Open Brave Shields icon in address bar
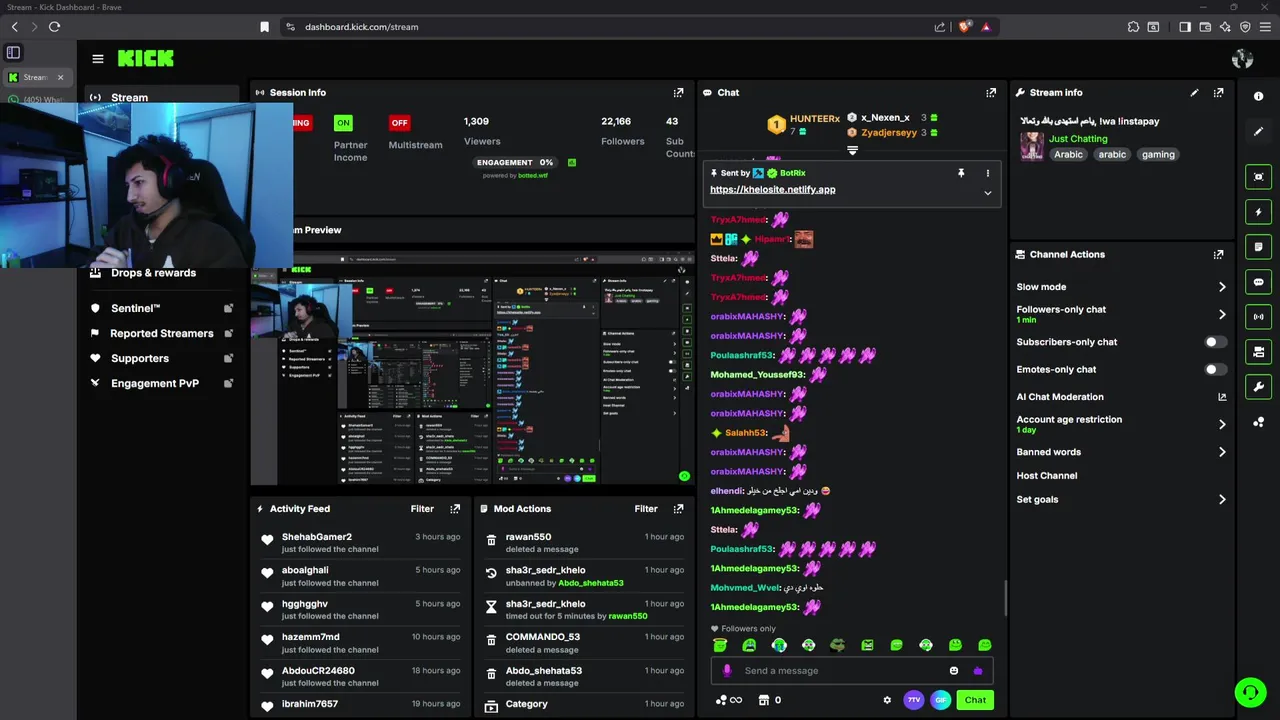Screen dimensions: 1280x720 point(964,27)
